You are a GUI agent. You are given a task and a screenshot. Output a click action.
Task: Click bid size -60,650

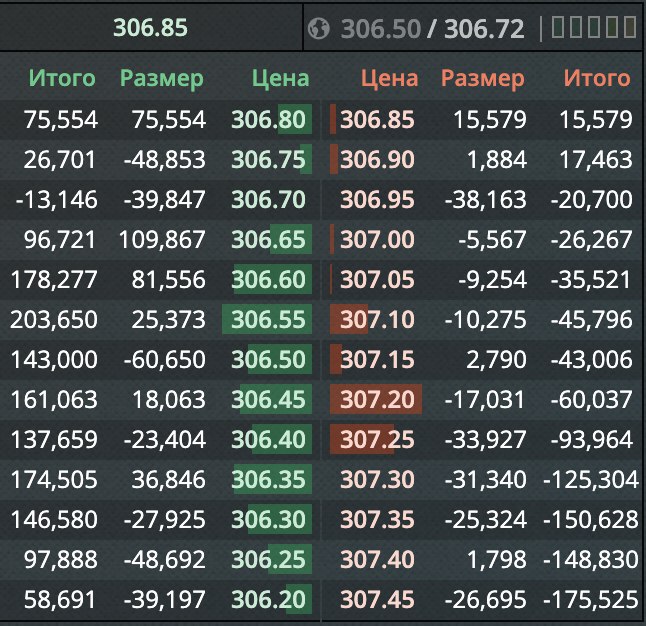click(164, 360)
